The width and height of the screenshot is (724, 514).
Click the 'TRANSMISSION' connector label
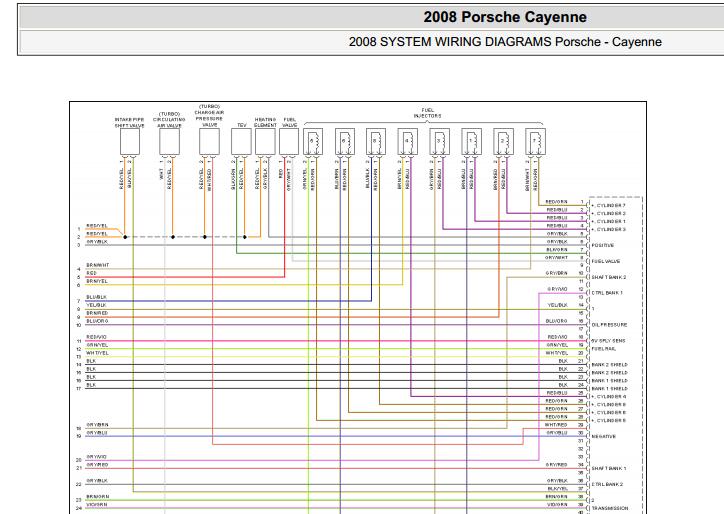[x=610, y=508]
